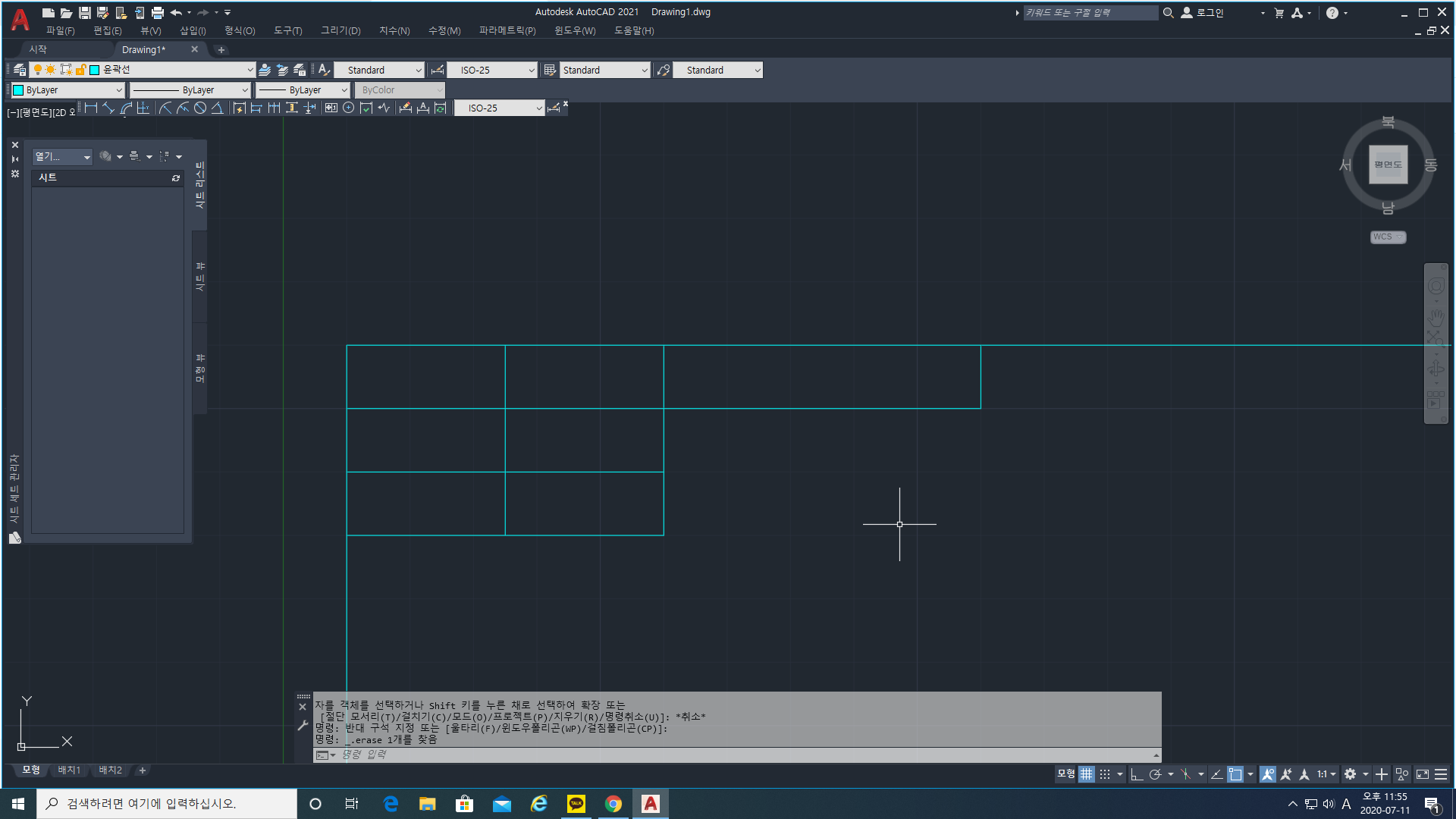
Task: Click the Text Style icon
Action: pos(324,70)
